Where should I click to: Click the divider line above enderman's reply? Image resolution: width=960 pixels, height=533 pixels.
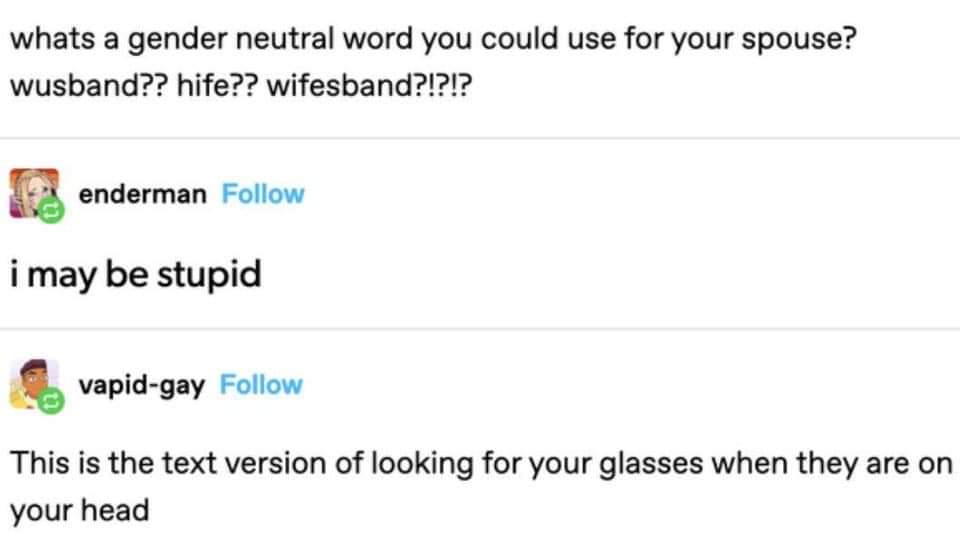click(x=480, y=138)
